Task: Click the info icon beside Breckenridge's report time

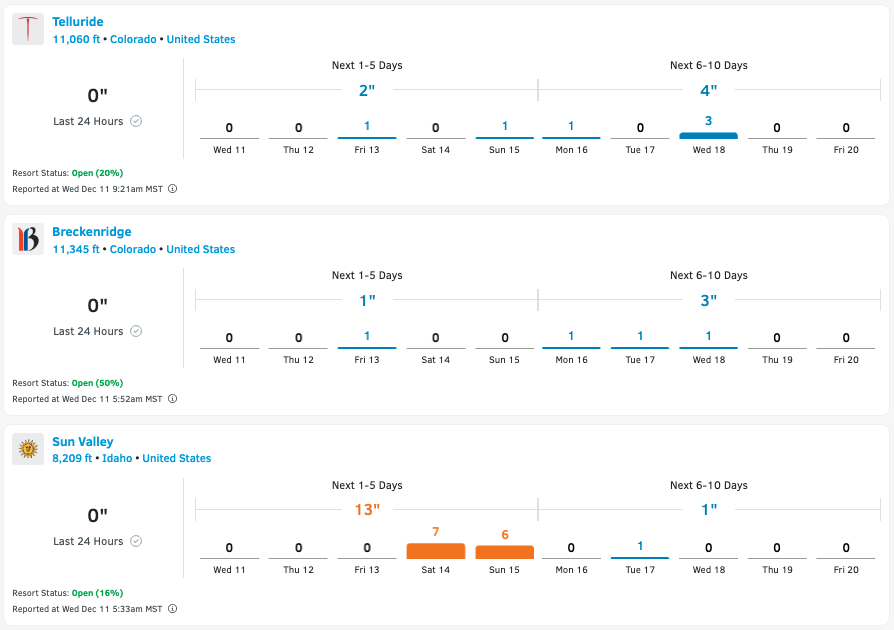Action: point(171,398)
